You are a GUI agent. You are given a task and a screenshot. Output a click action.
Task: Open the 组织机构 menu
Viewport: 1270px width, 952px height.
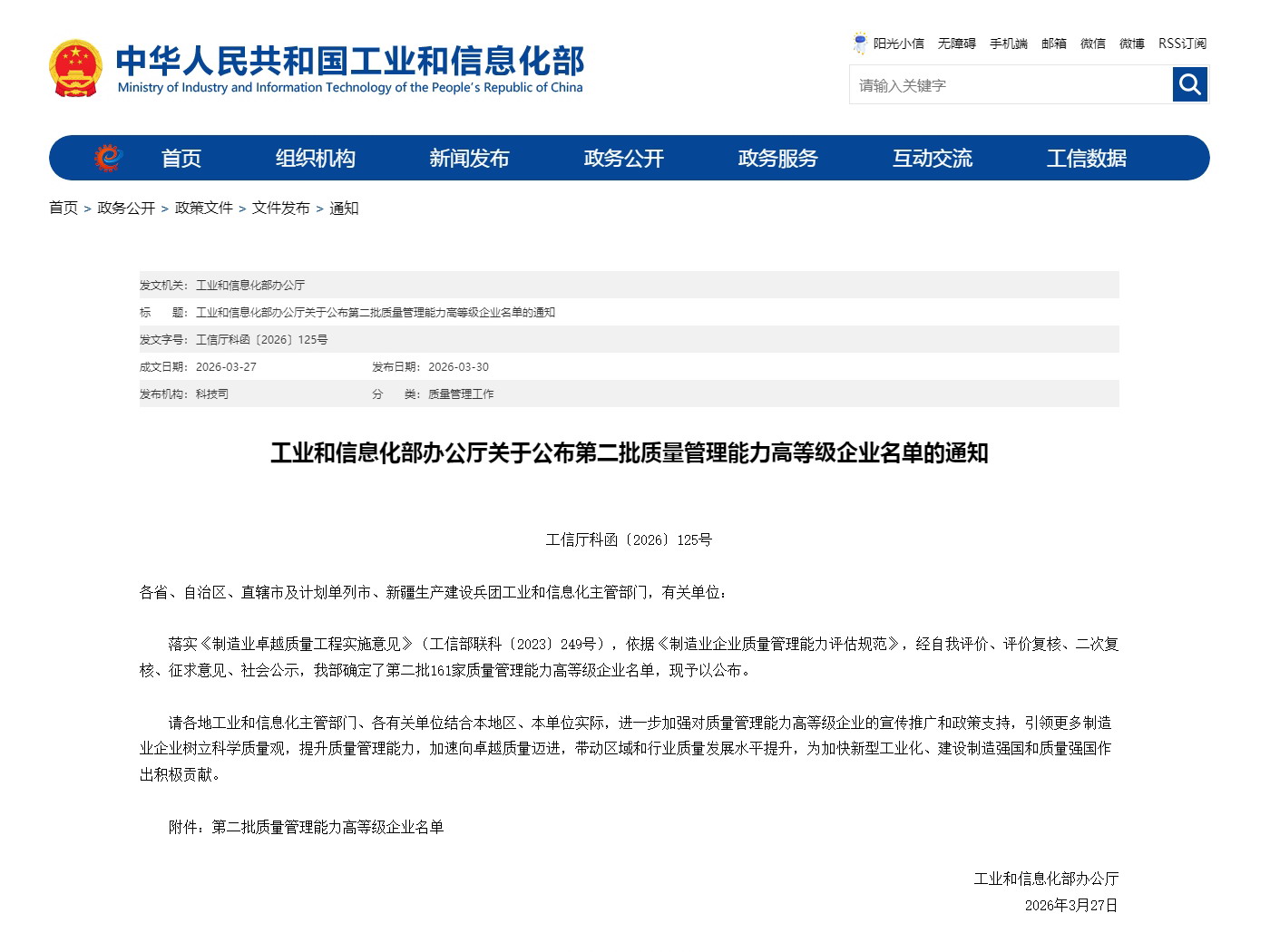point(315,158)
